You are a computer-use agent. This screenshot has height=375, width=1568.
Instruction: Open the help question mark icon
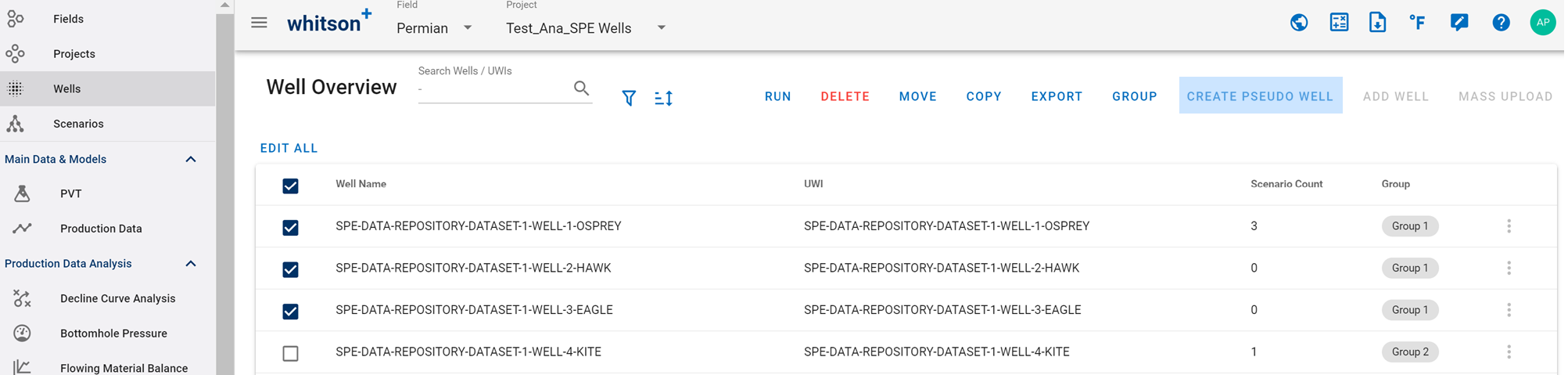tap(1501, 23)
